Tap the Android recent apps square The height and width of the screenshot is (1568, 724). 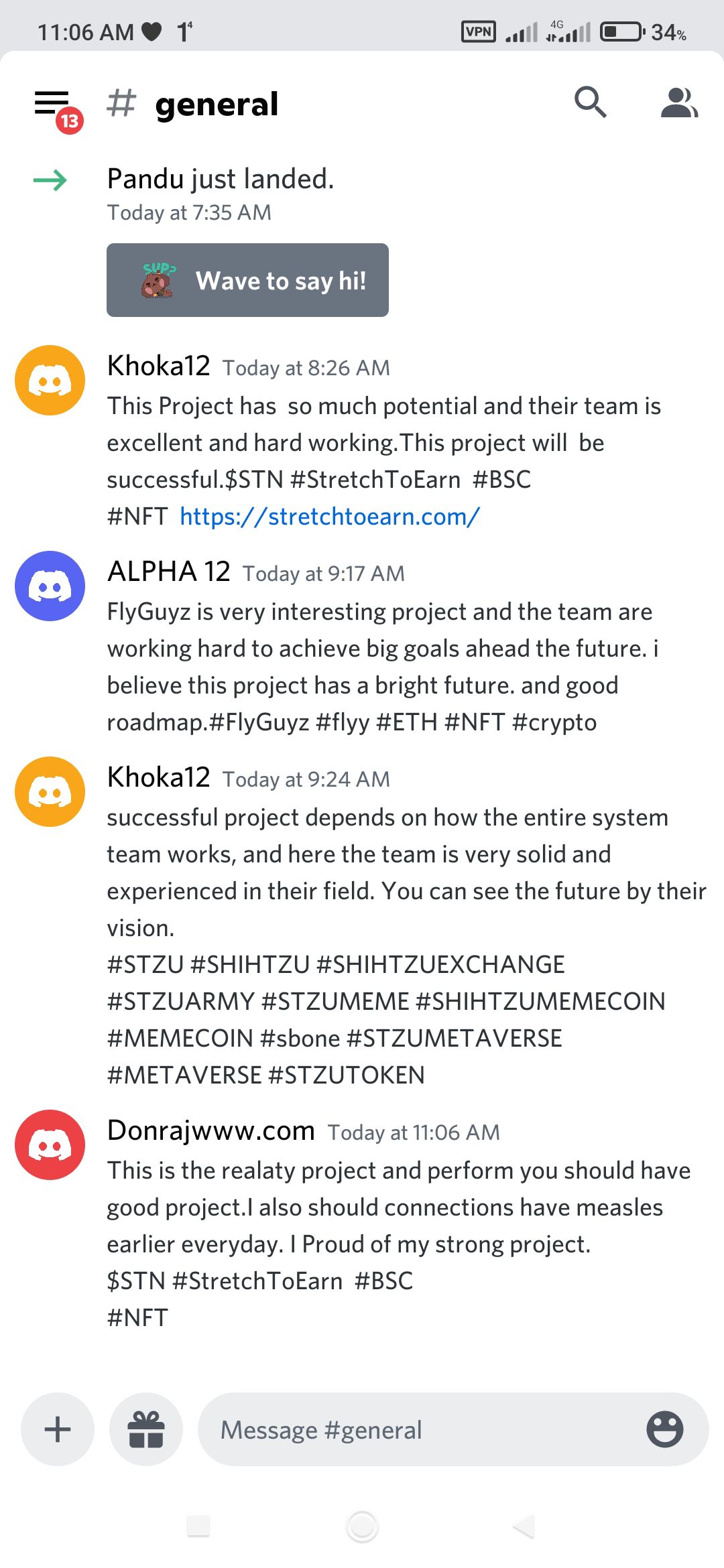pos(198,1526)
